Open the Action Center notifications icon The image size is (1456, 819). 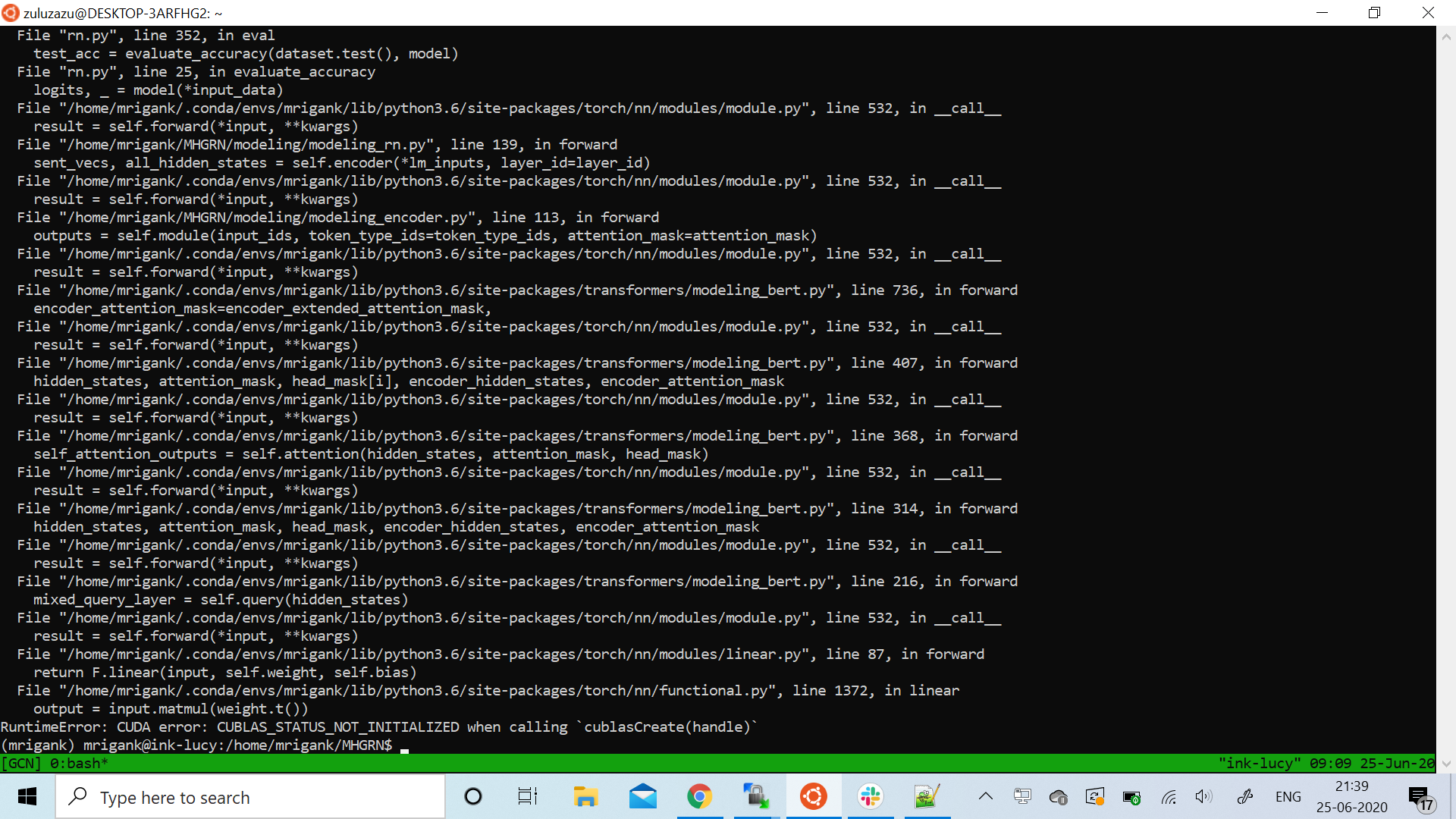(1420, 798)
